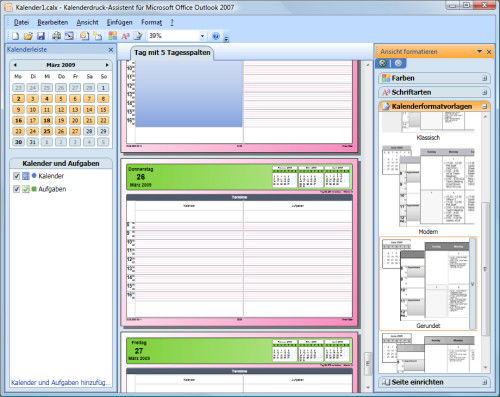Click the Freitag 27 green header

pyautogui.click(x=239, y=351)
